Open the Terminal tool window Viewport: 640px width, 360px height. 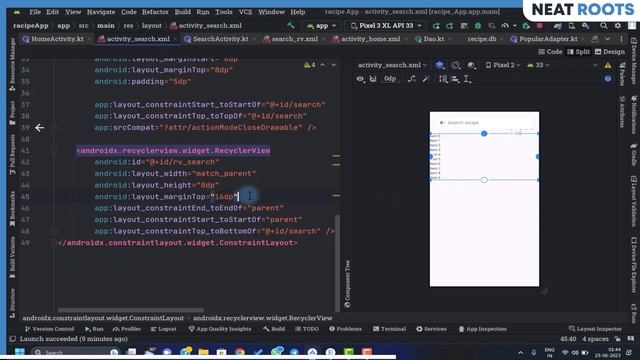tap(389, 329)
